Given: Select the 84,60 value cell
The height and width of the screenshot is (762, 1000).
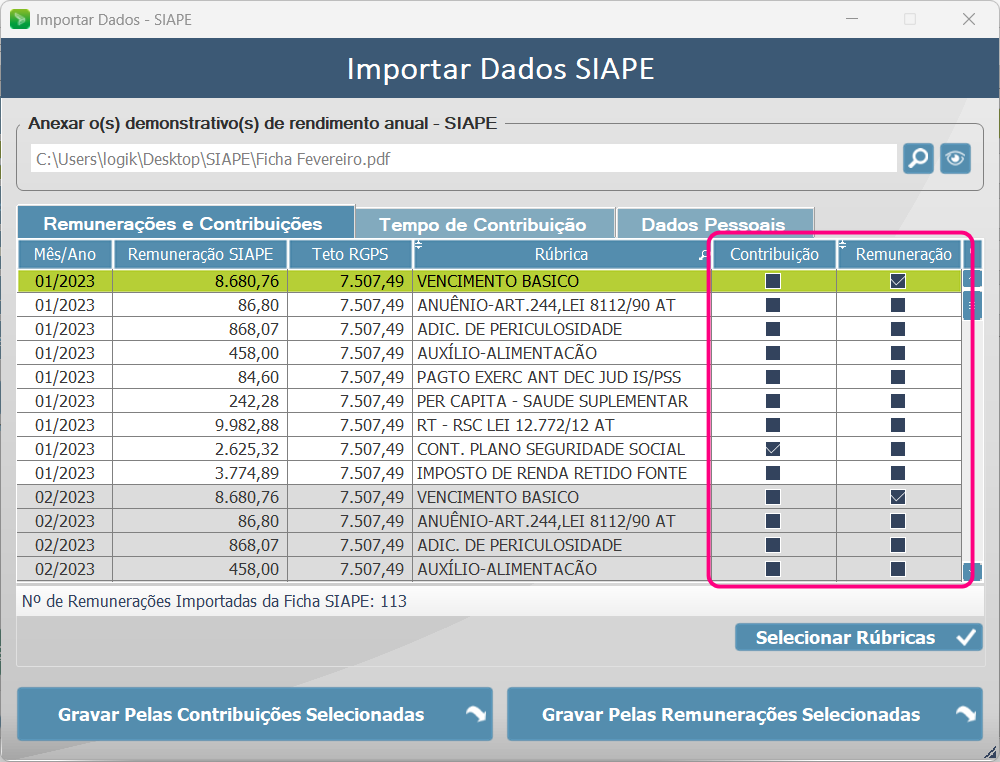Looking at the screenshot, I should [200, 377].
